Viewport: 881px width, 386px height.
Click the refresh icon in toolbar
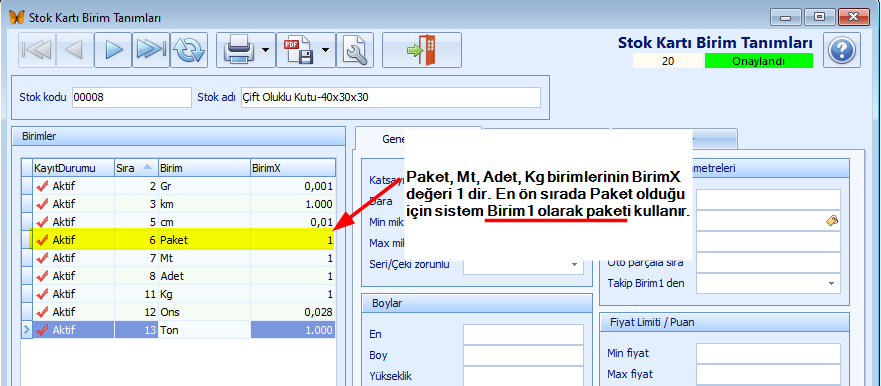coord(189,50)
